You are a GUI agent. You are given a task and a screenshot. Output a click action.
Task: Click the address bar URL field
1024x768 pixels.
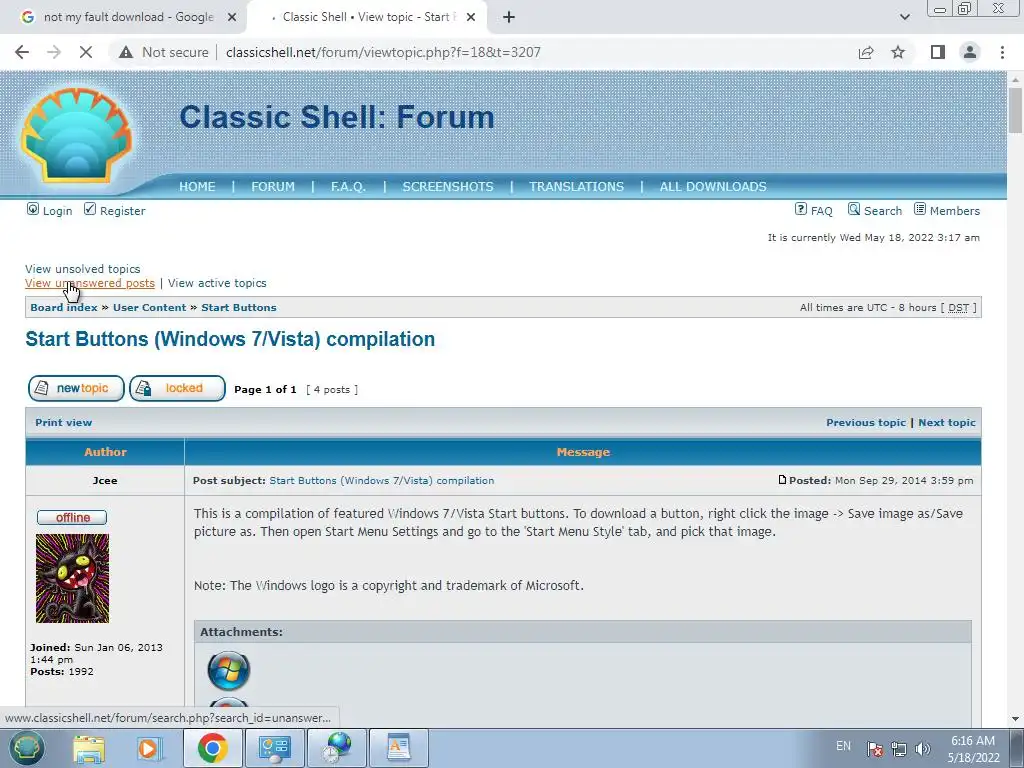[383, 52]
